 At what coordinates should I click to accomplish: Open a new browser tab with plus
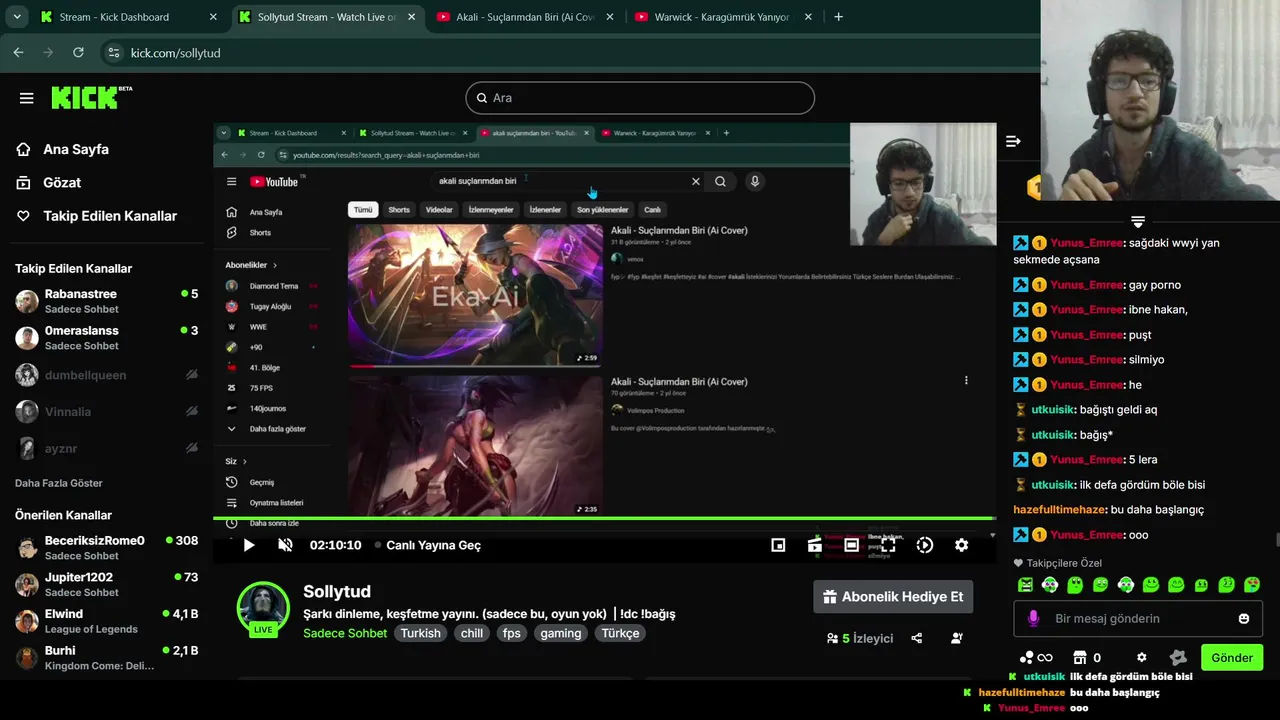(838, 17)
